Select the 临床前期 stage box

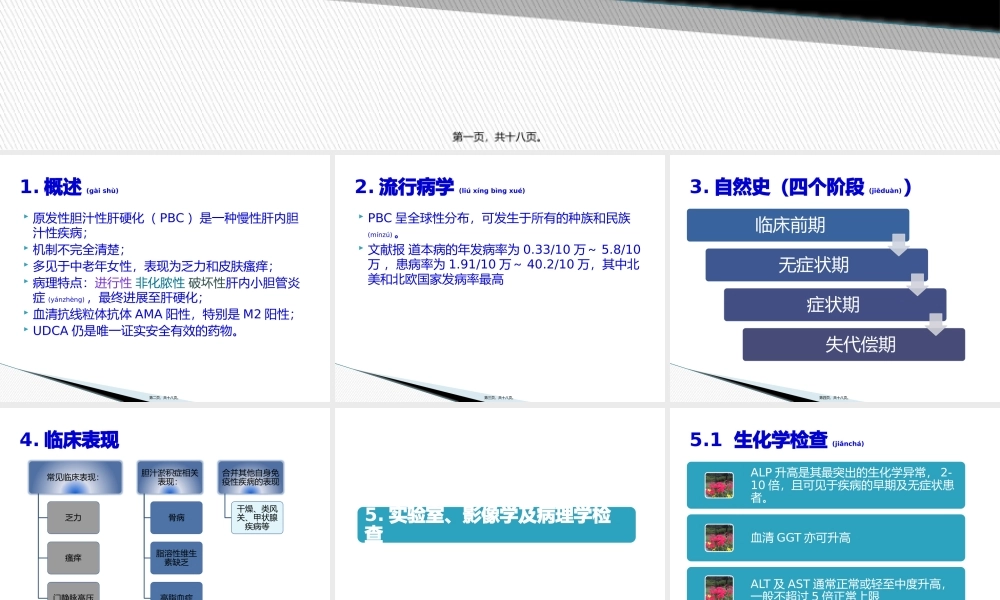coord(797,224)
